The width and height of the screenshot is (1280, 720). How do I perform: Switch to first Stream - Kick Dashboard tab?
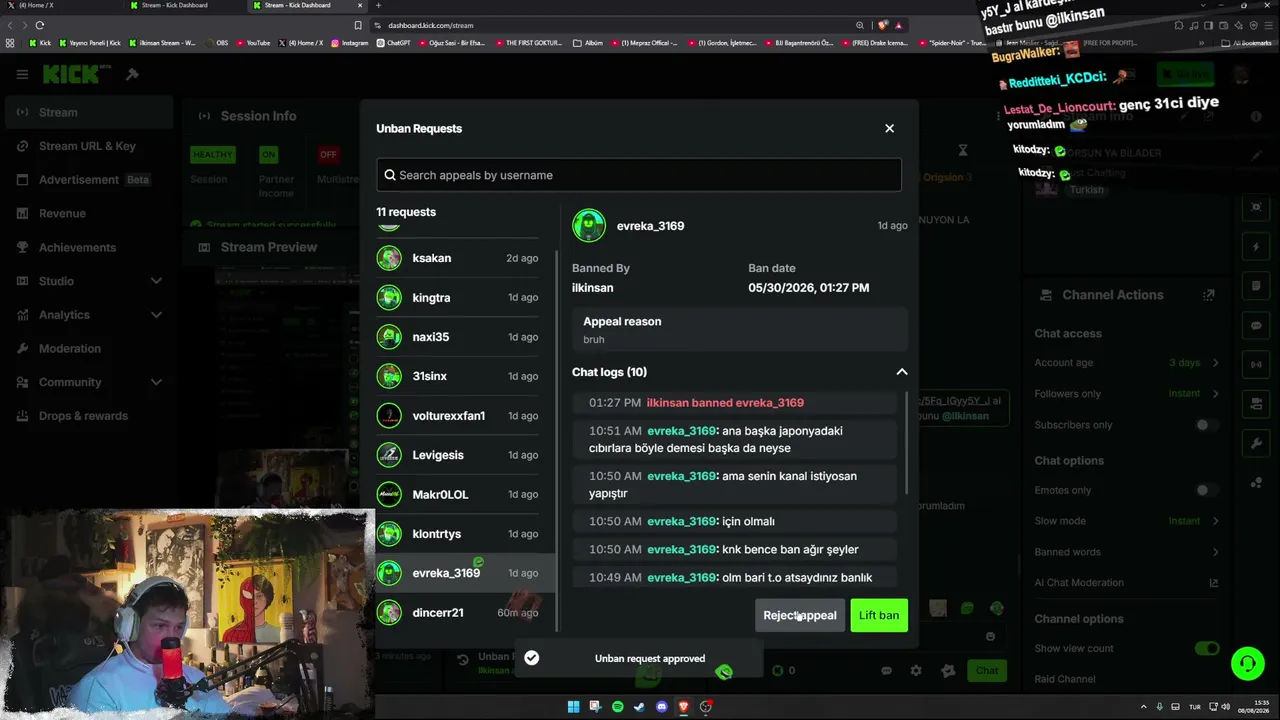click(x=185, y=5)
